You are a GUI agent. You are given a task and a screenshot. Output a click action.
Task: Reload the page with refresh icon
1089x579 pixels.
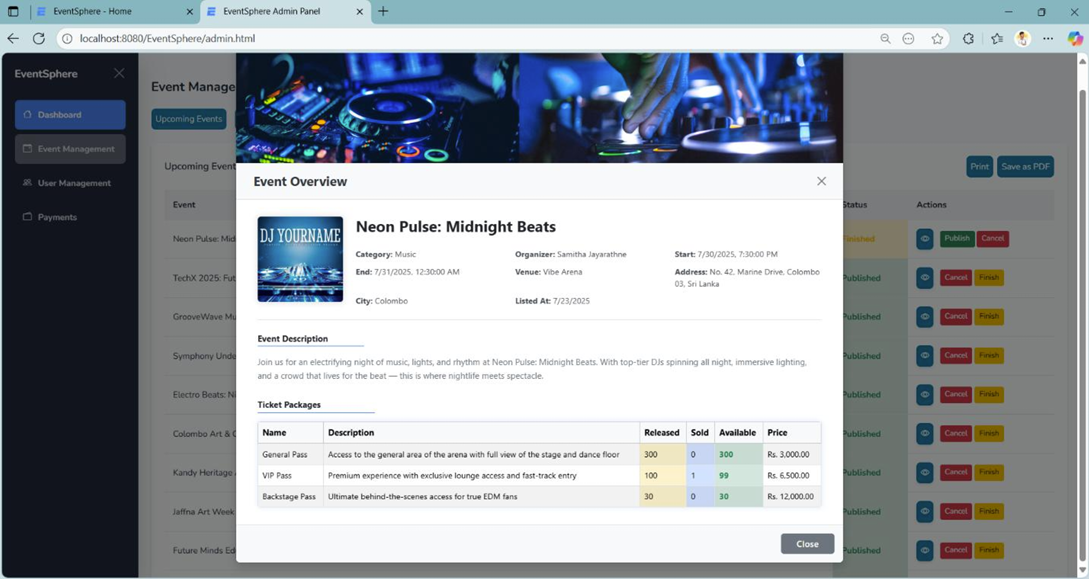click(39, 39)
